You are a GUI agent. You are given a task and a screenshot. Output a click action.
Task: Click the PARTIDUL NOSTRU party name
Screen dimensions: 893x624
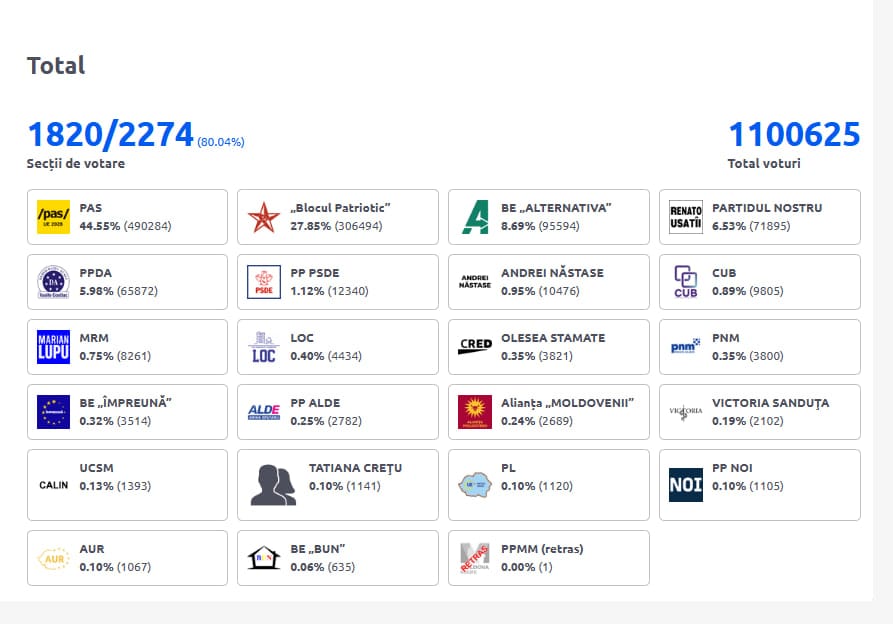(767, 208)
